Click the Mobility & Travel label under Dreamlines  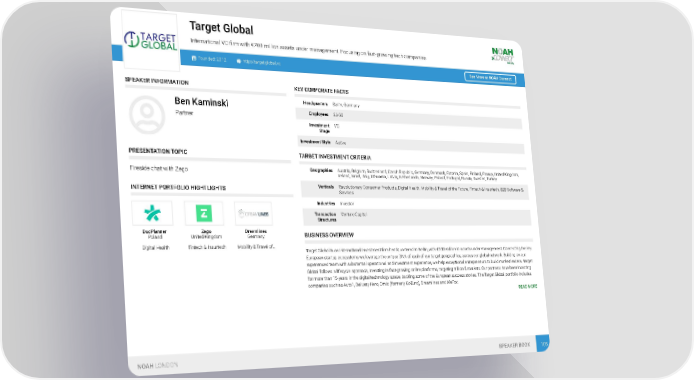(x=256, y=247)
